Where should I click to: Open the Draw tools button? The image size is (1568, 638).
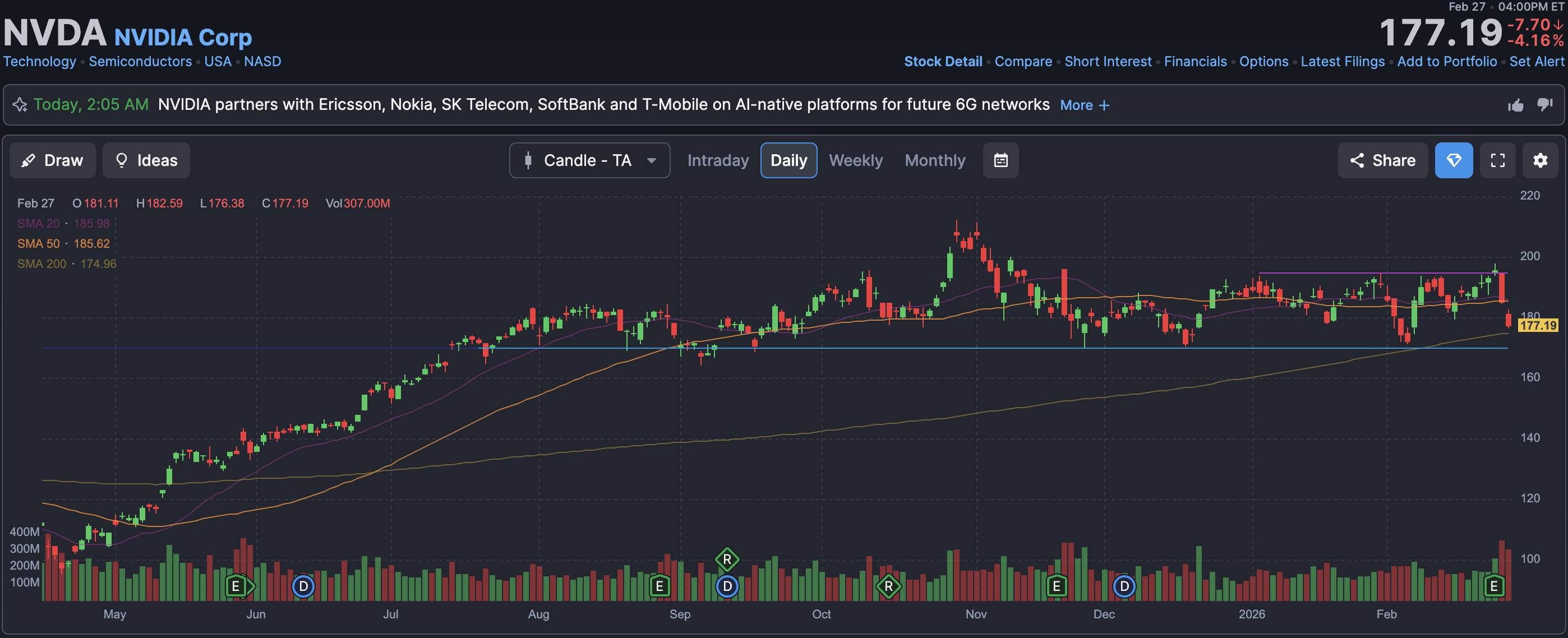coord(52,160)
